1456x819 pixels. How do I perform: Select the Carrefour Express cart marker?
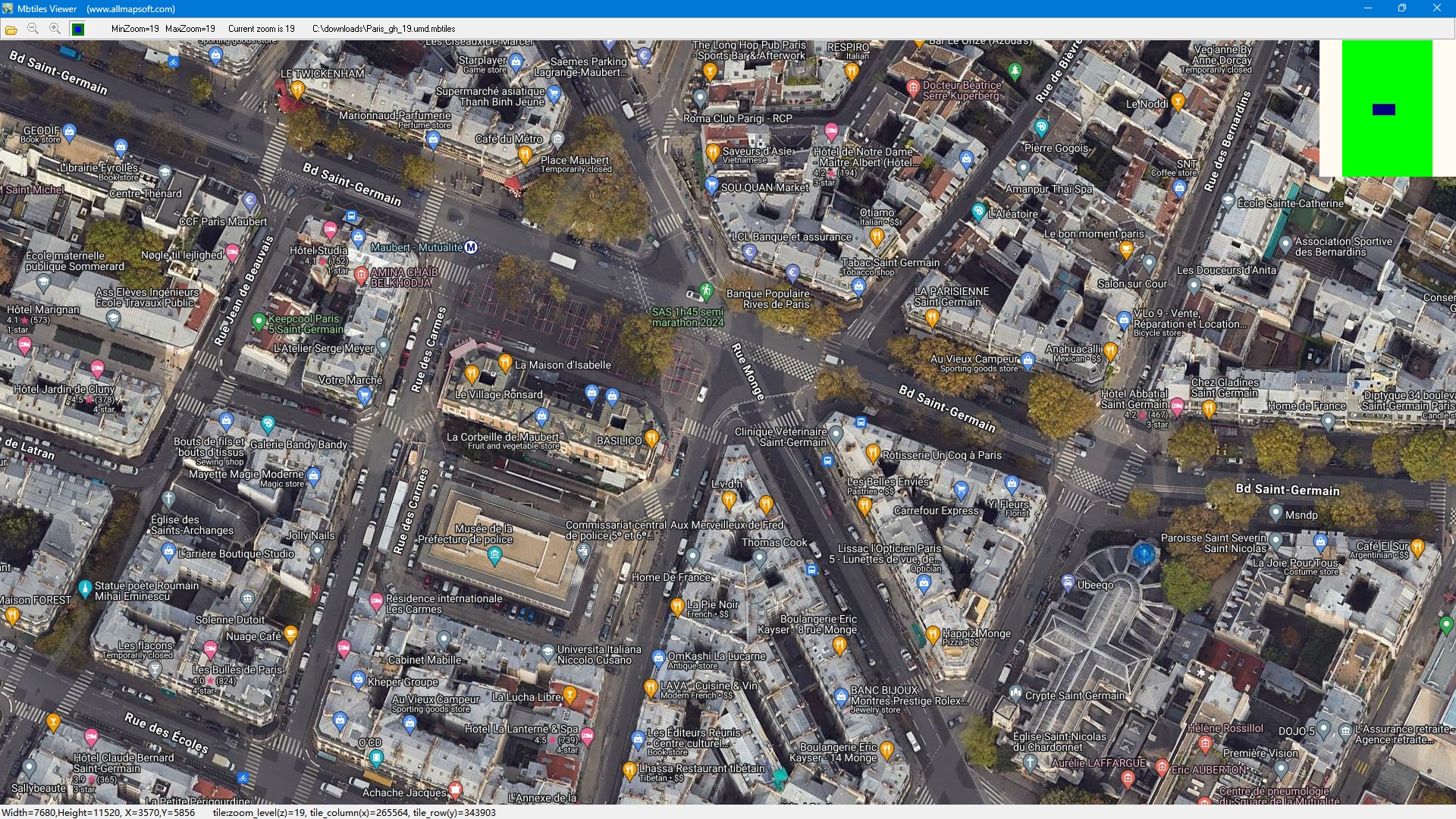pyautogui.click(x=961, y=488)
